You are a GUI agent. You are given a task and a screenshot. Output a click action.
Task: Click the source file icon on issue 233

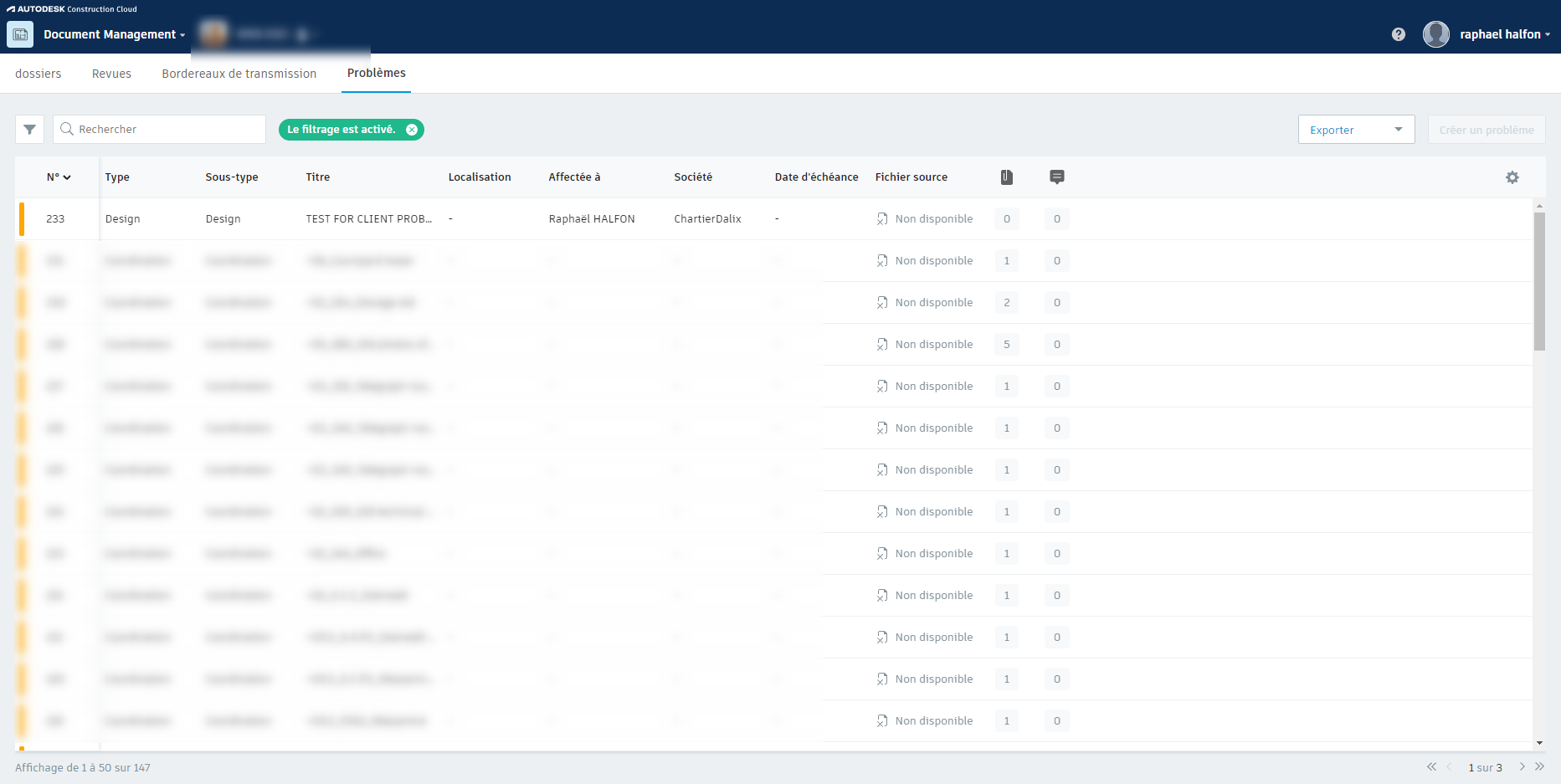point(881,218)
